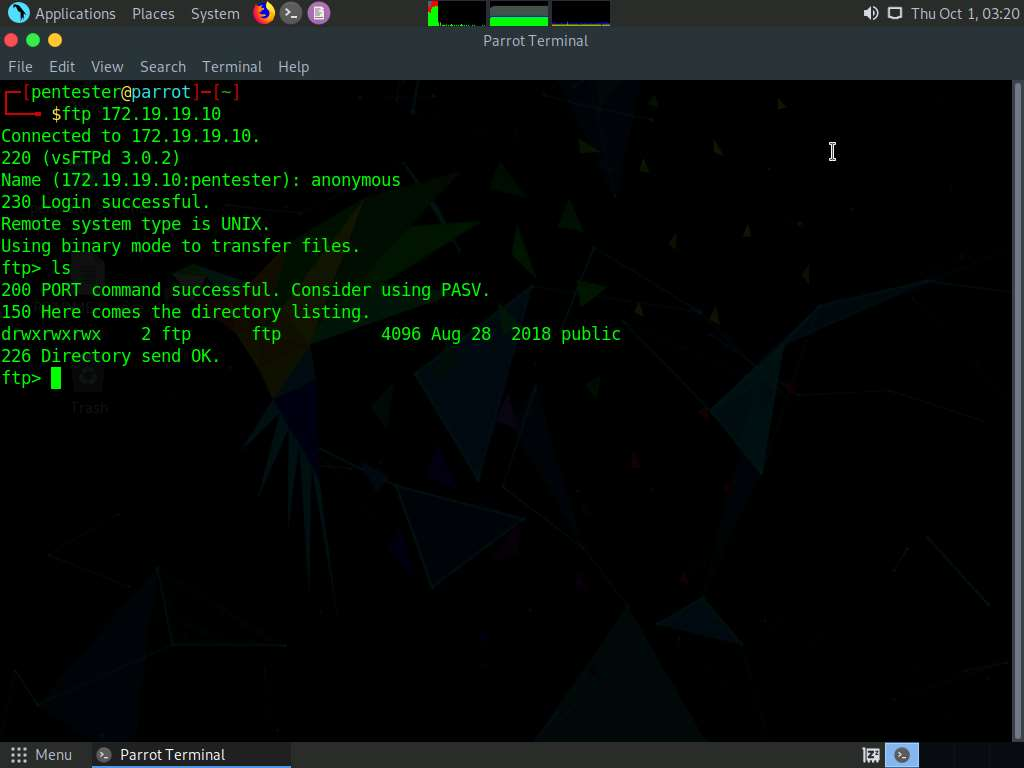Click the Parrot Terminal taskbar button
The width and height of the screenshot is (1024, 768).
189,755
